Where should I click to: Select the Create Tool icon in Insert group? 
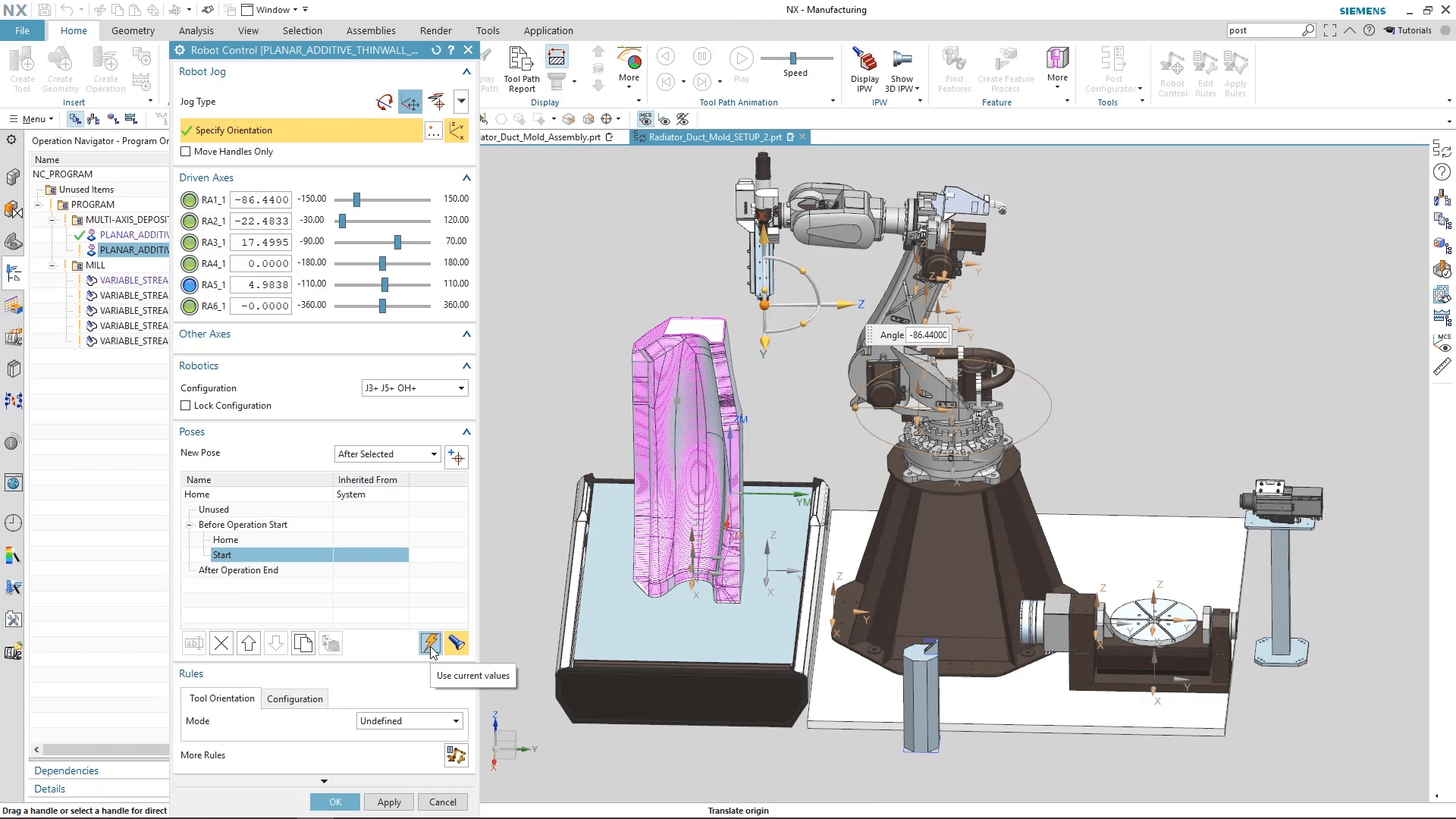[x=22, y=68]
